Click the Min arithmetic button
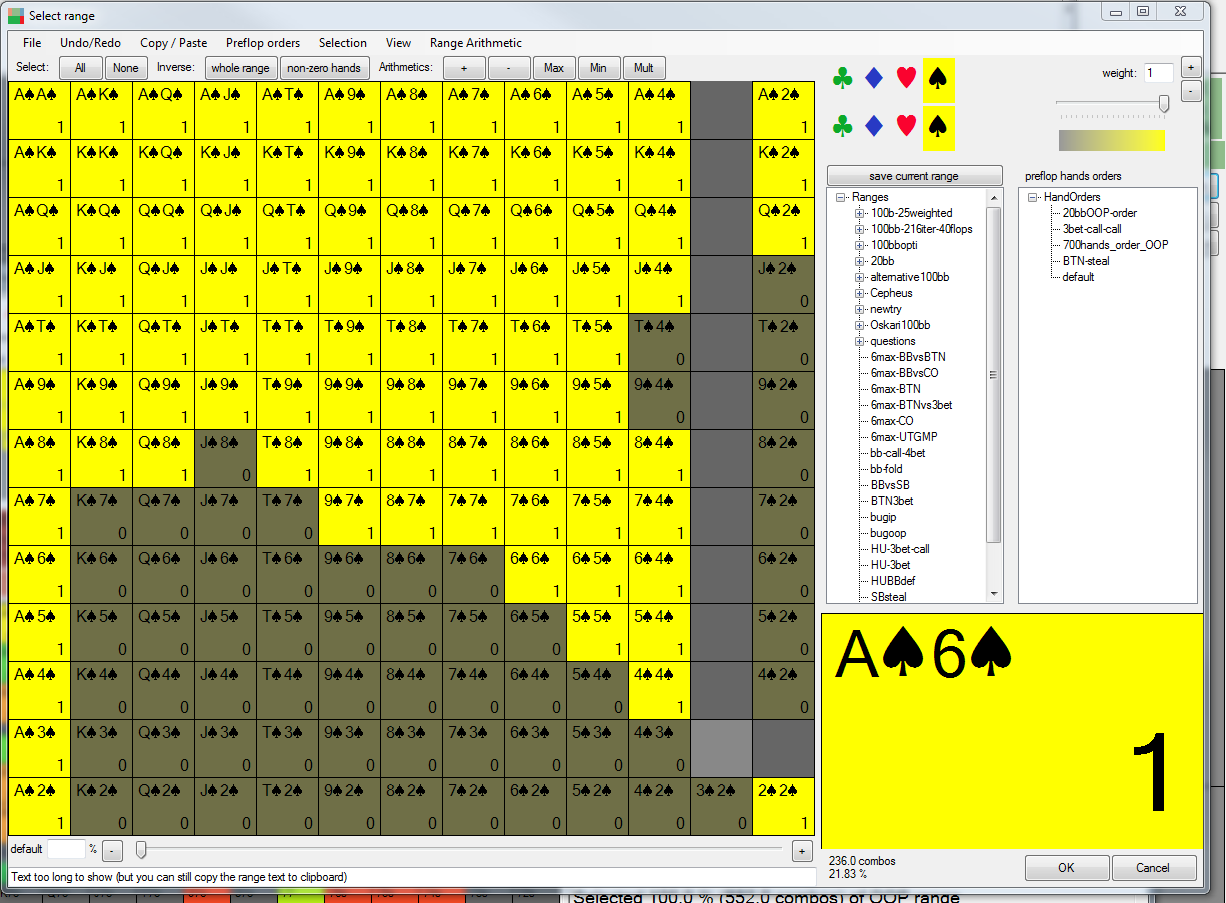The height and width of the screenshot is (903, 1226). (x=598, y=68)
